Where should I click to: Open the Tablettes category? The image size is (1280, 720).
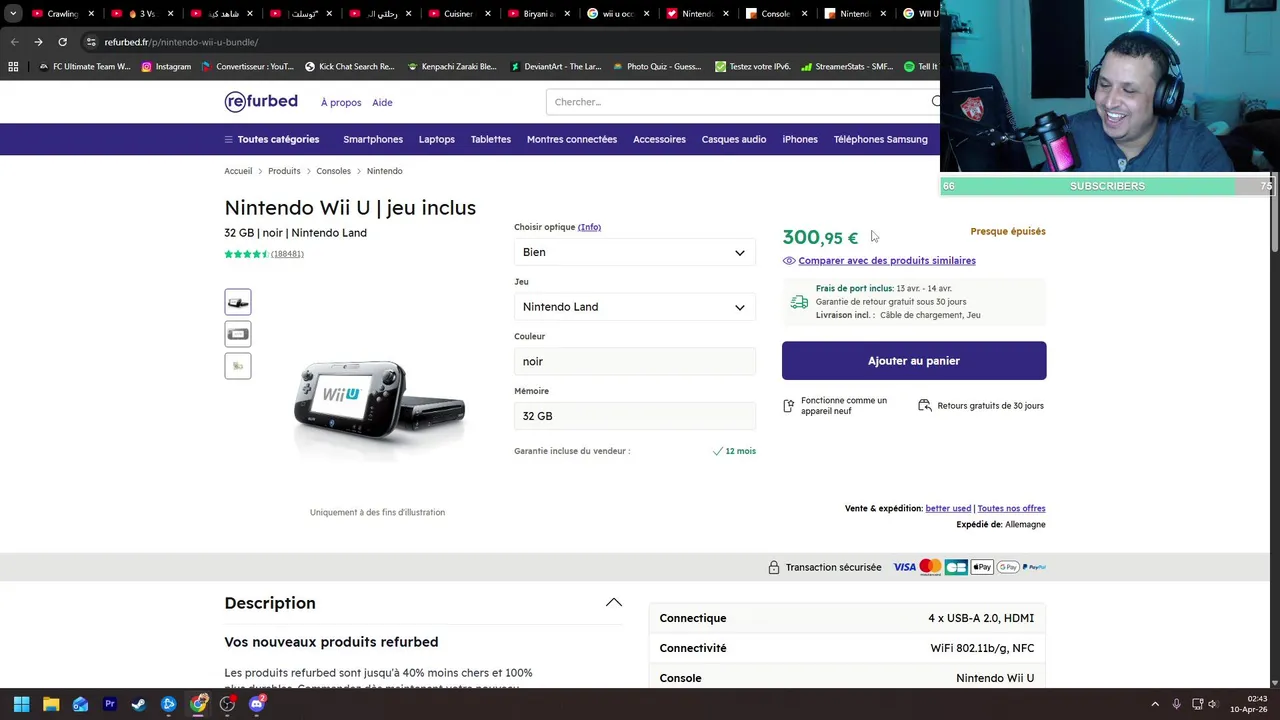491,139
